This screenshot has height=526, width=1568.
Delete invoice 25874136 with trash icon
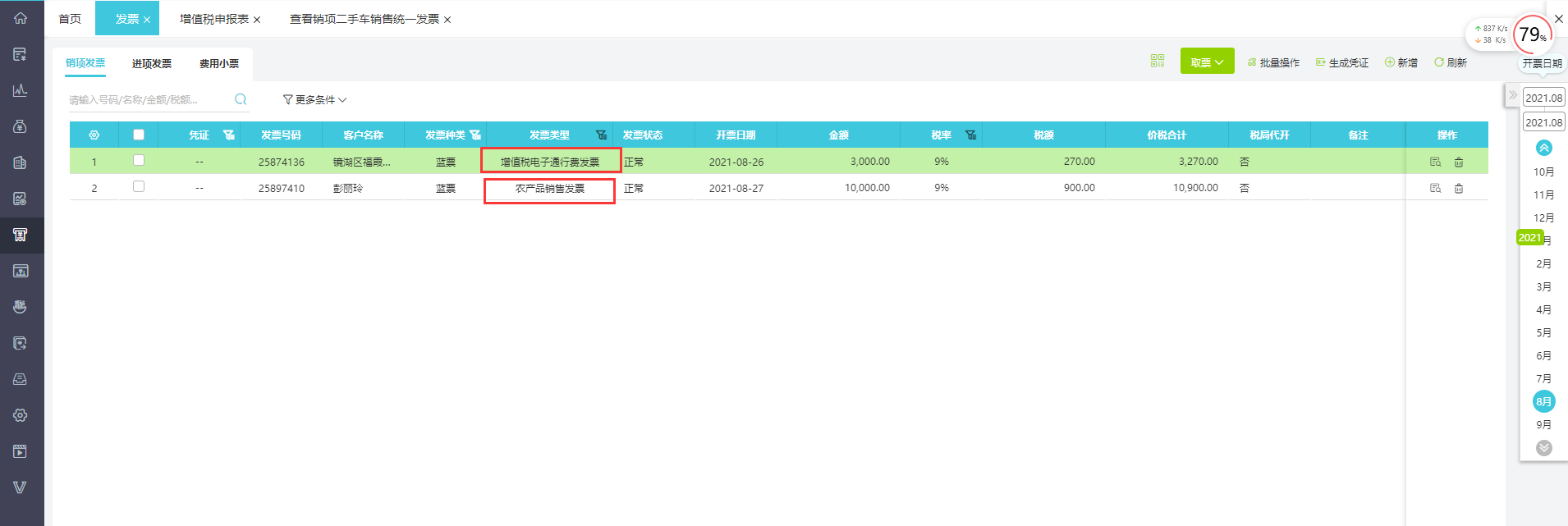click(1458, 162)
